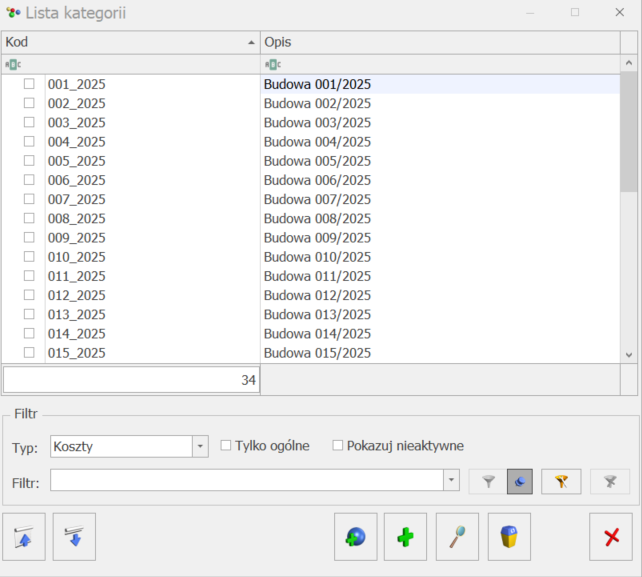The width and height of the screenshot is (642, 577).
Task: Click the scrollbar up arrow
Action: point(629,63)
